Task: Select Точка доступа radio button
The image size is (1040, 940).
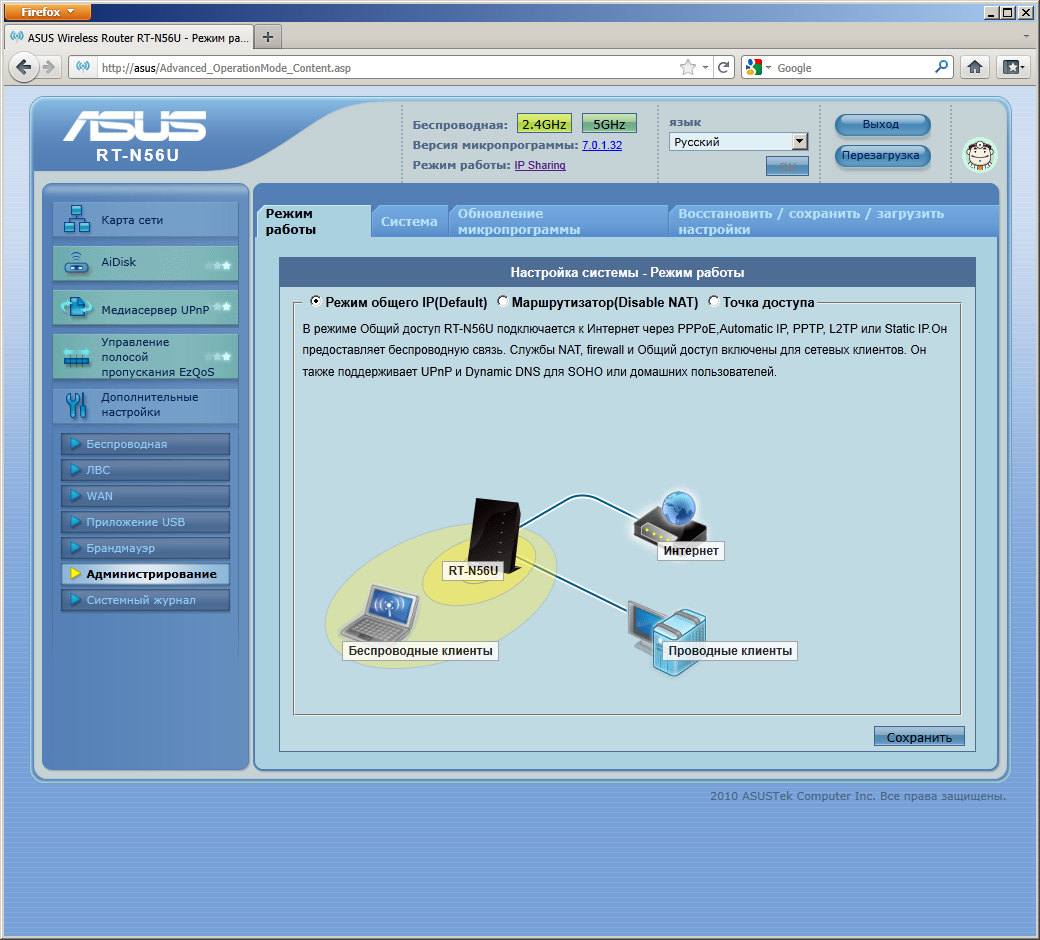Action: click(x=714, y=301)
